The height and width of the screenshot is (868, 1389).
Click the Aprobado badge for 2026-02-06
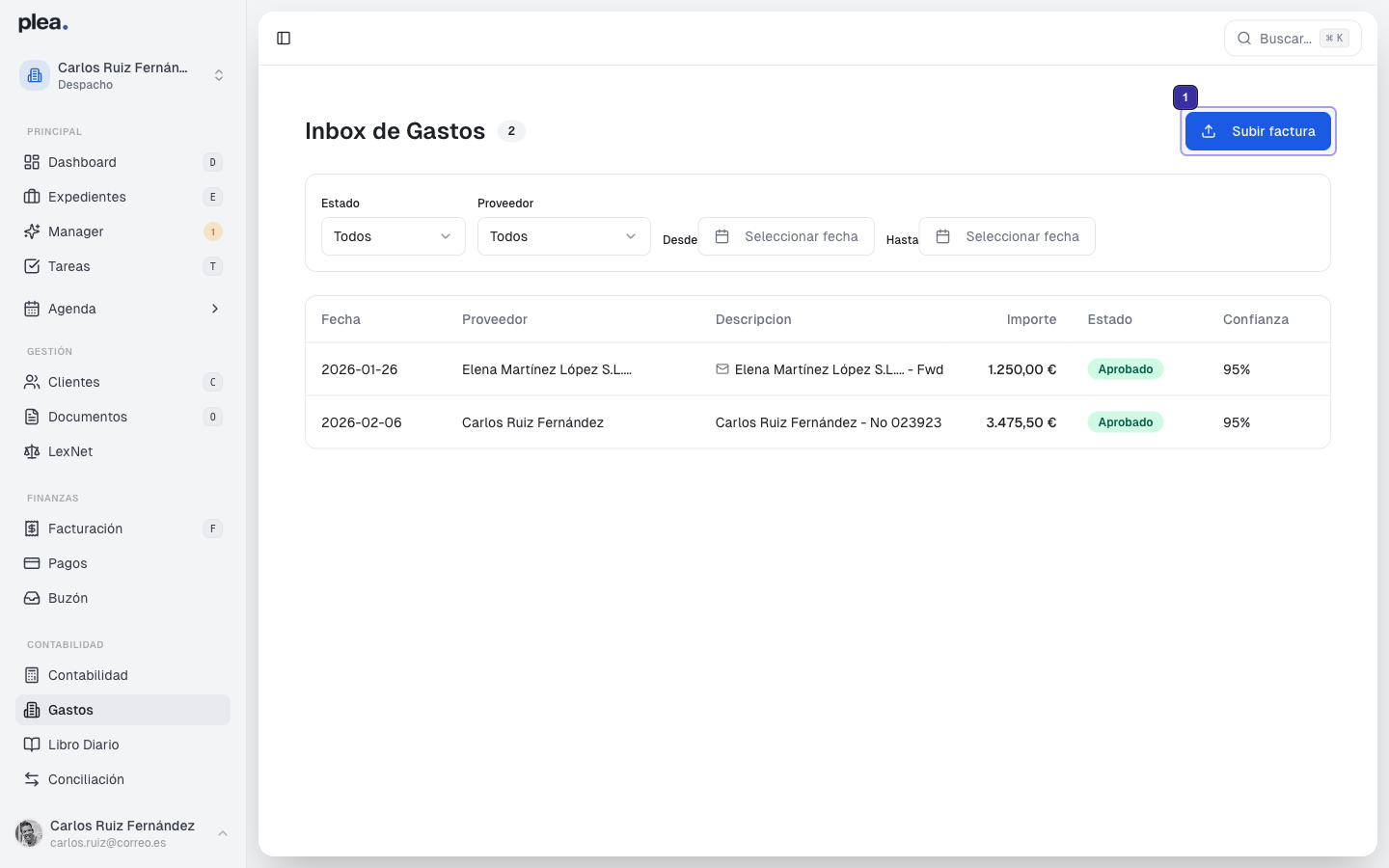(x=1126, y=422)
